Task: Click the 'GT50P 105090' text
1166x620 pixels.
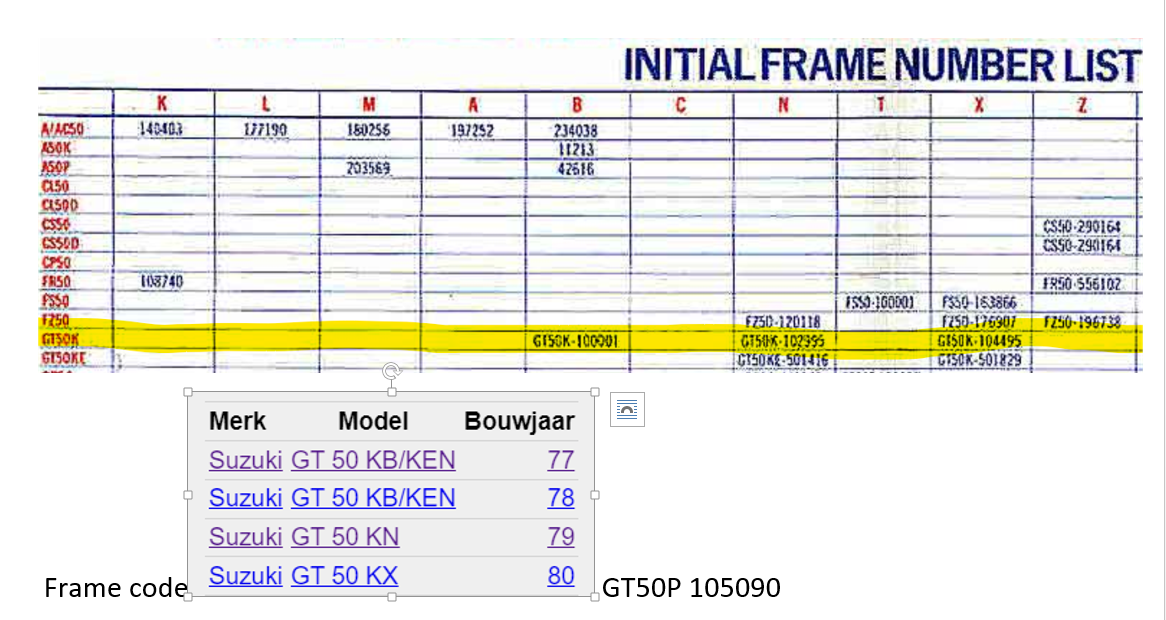Action: click(692, 588)
